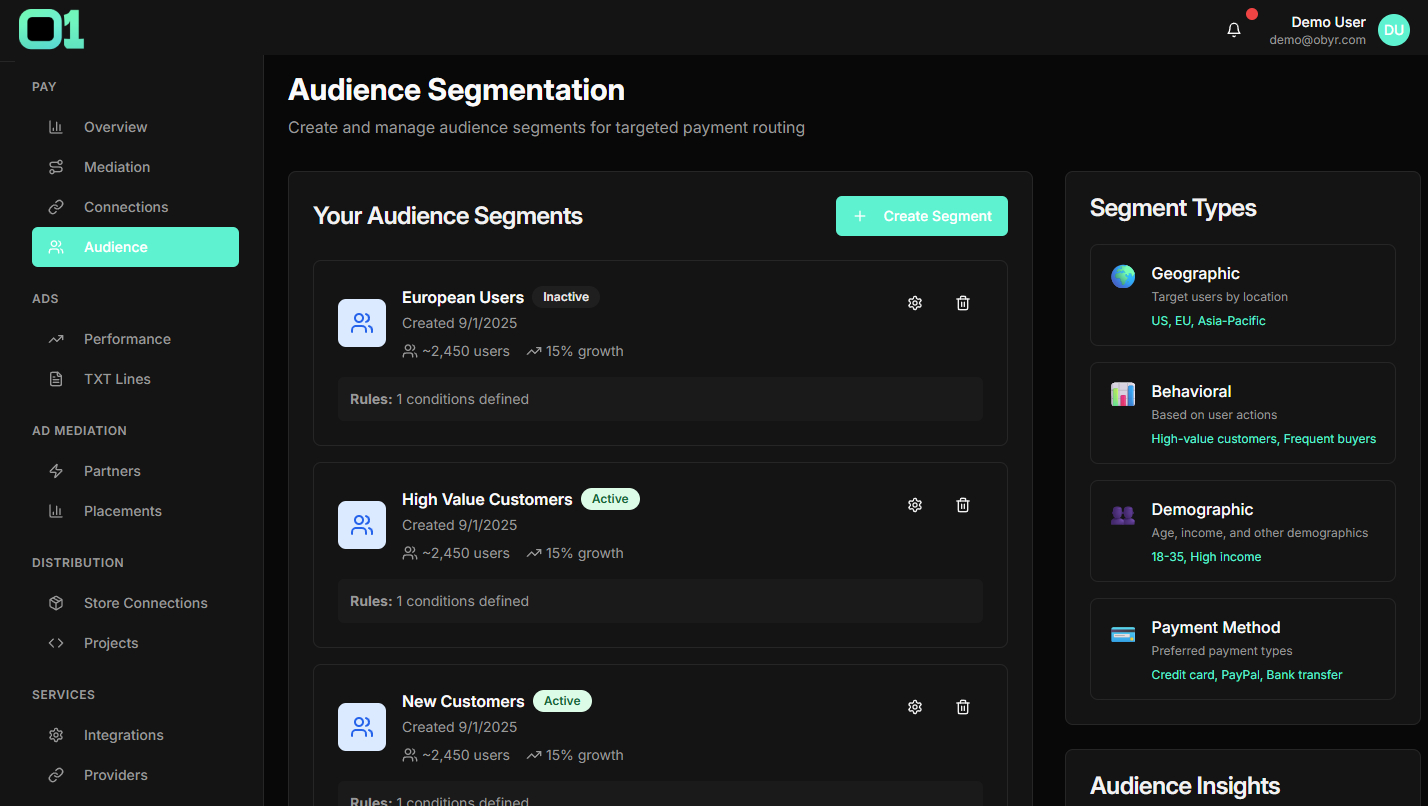The height and width of the screenshot is (806, 1428).
Task: Open settings gear for High Value Customers
Action: click(x=914, y=505)
